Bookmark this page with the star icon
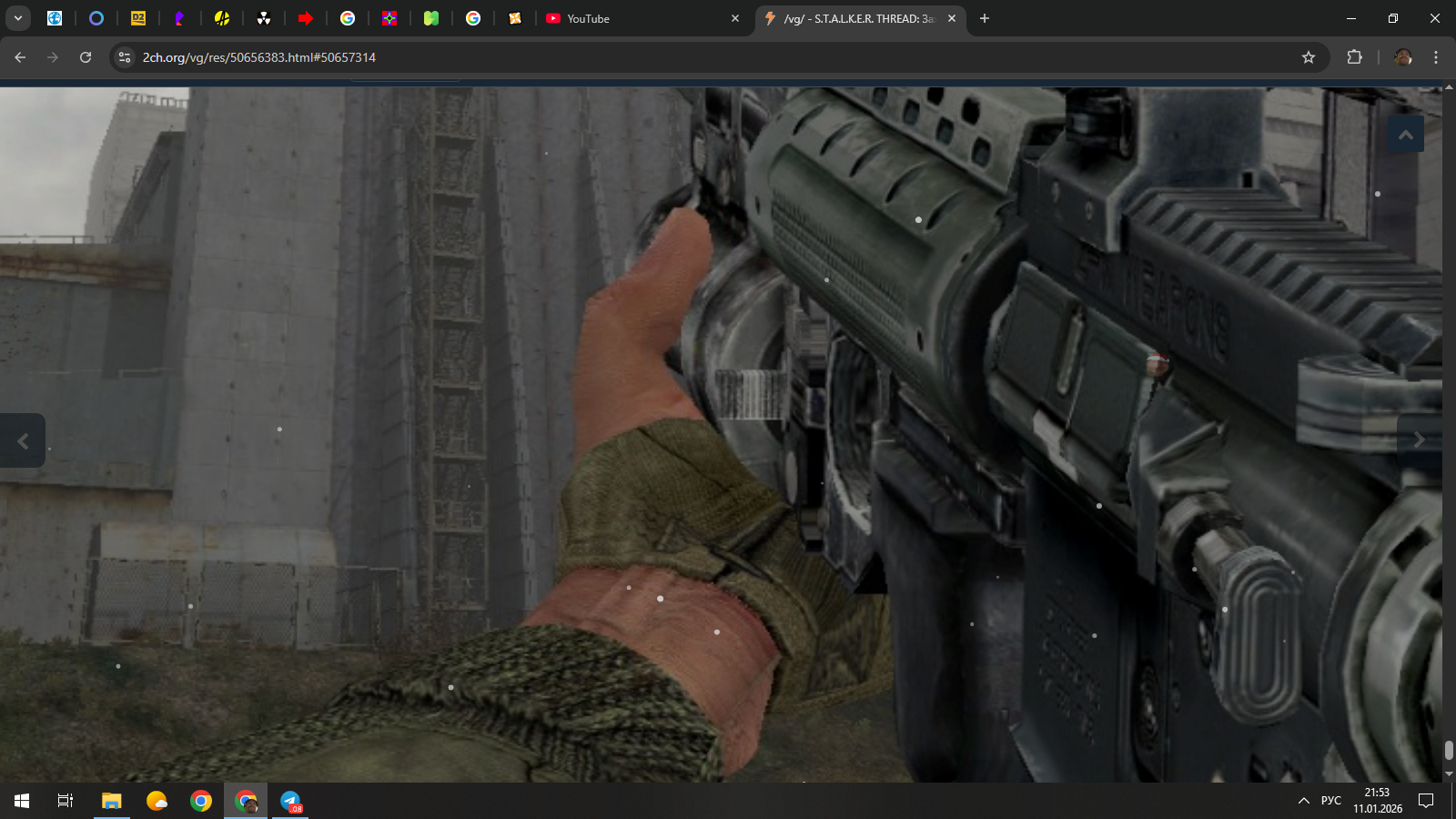The width and height of the screenshot is (1456, 819). (1309, 57)
